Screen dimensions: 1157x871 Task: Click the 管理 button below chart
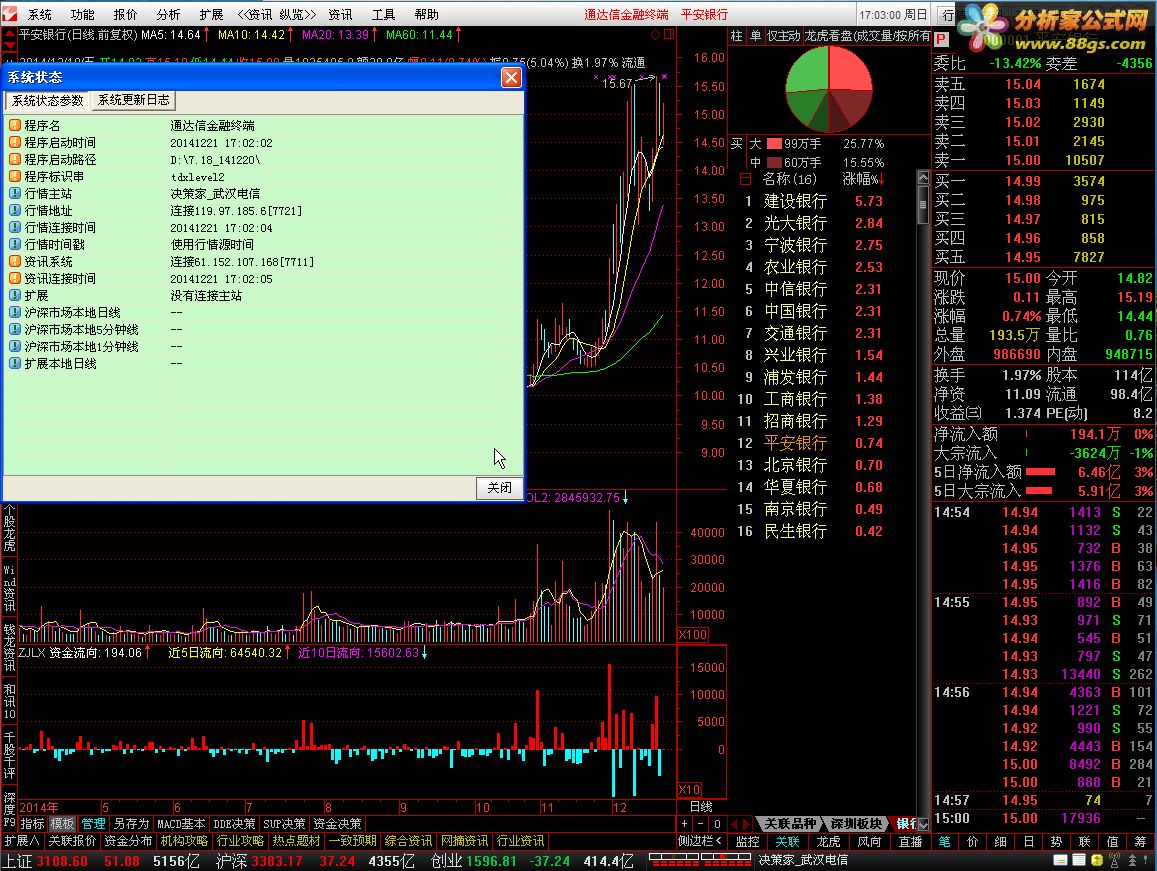click(93, 824)
